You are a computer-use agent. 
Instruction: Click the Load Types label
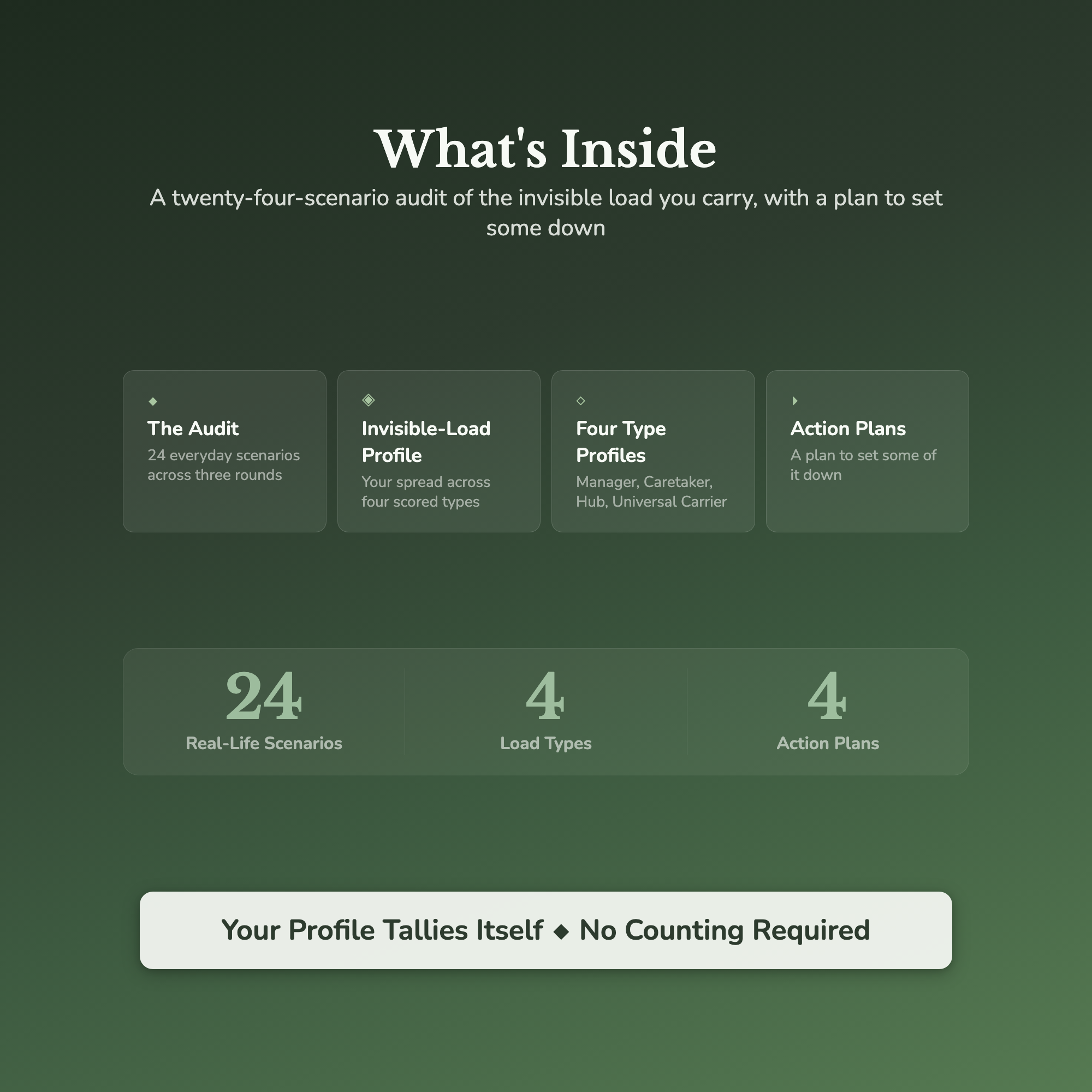click(546, 743)
